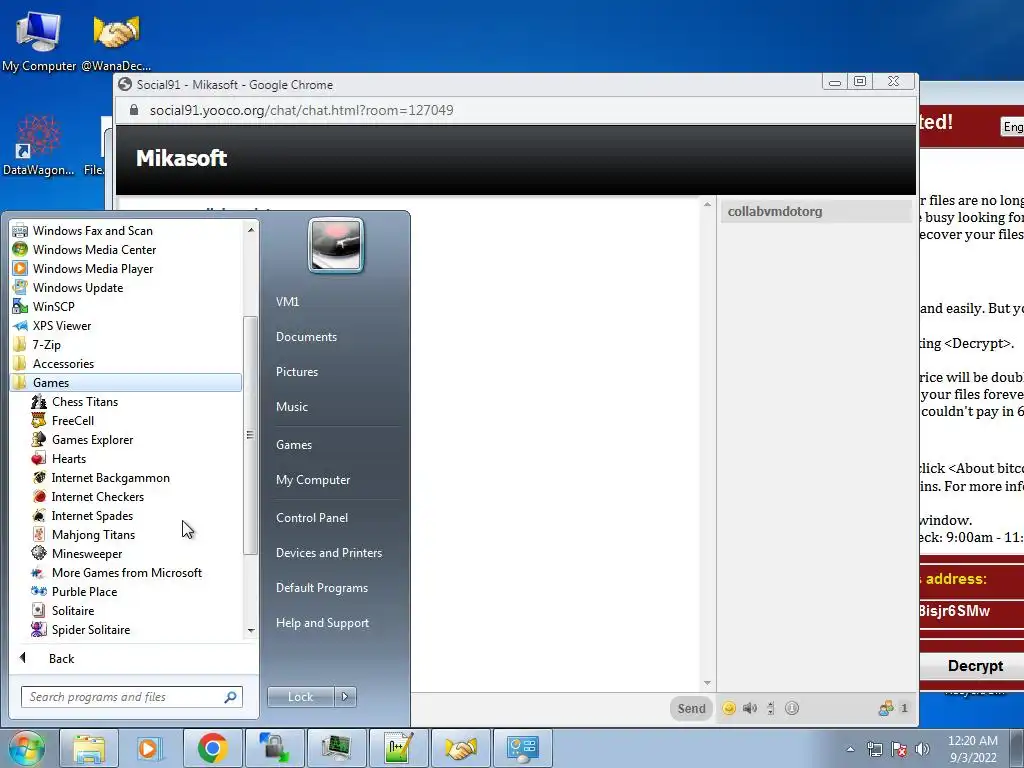This screenshot has width=1024, height=768.
Task: Open Devices and Printers
Action: point(329,553)
